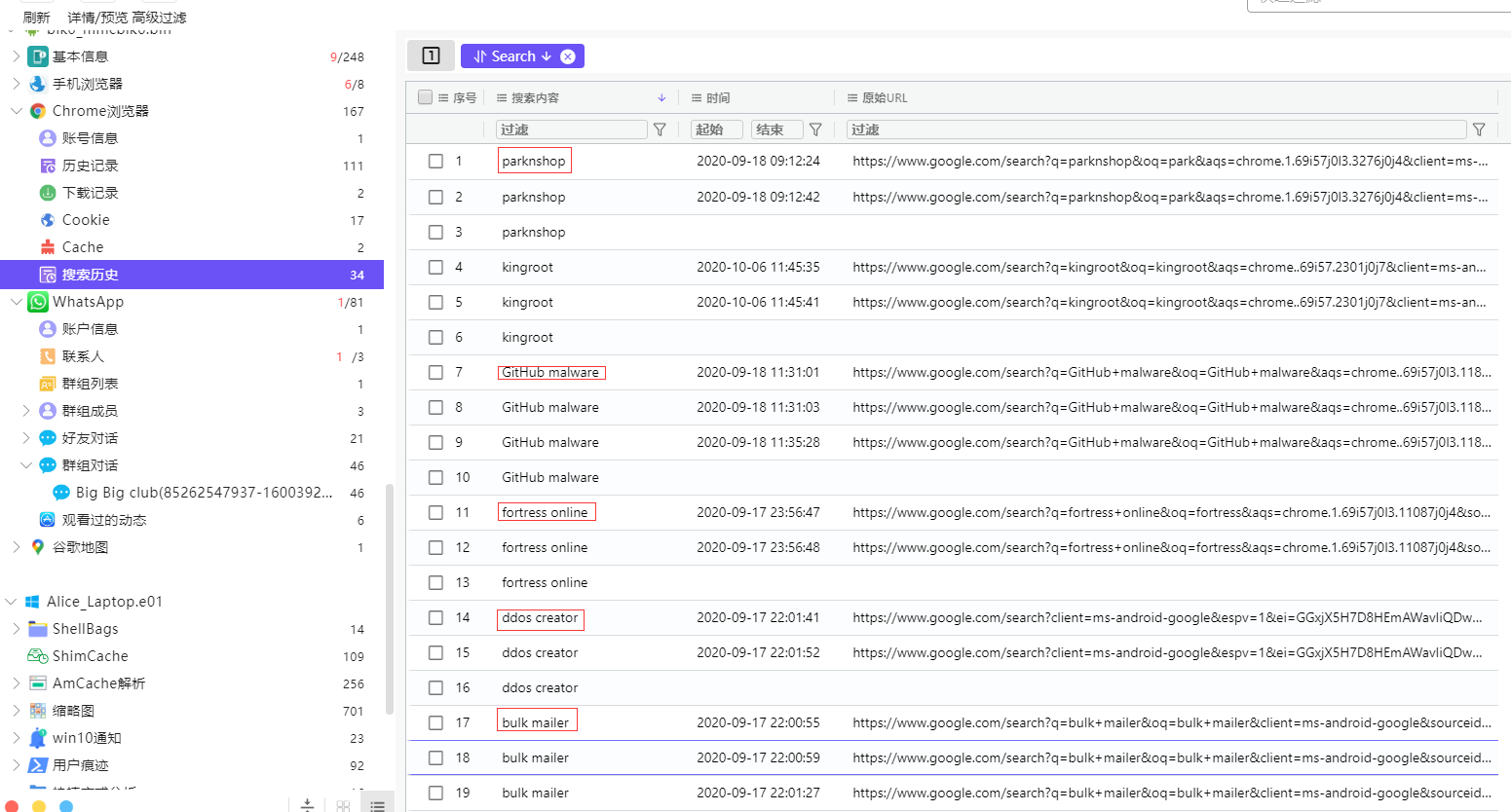This screenshot has width=1511, height=812.
Task: Click ShellBags folder icon
Action: [38, 629]
